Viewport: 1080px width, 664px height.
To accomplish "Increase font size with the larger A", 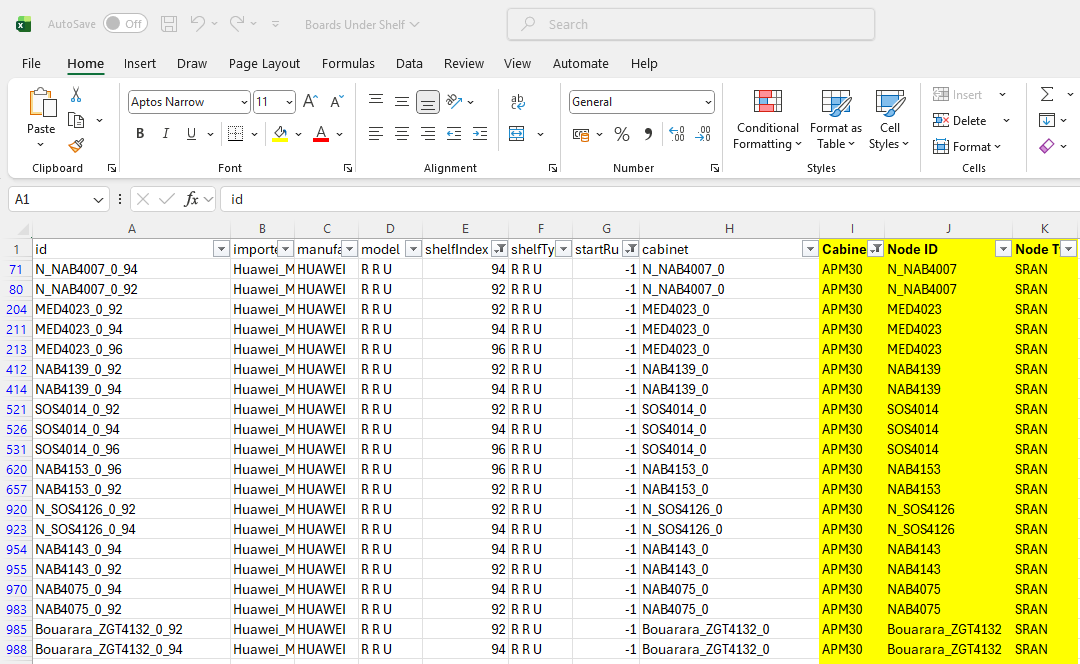I will coord(310,102).
